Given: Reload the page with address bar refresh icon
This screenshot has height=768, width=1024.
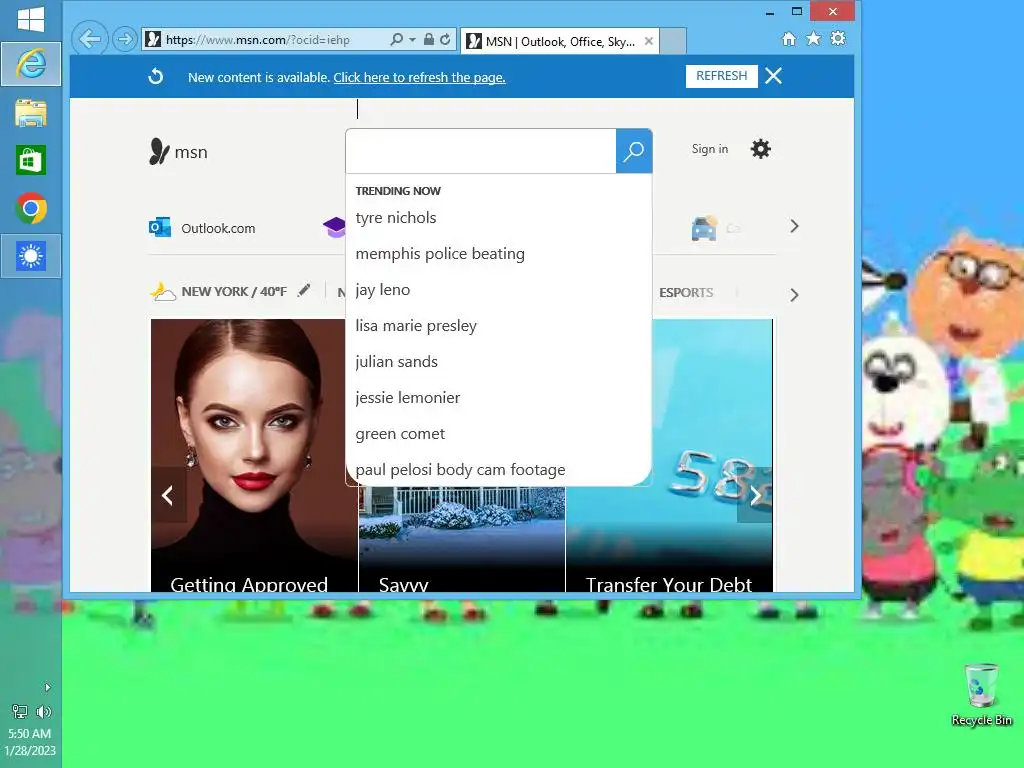Looking at the screenshot, I should pos(445,39).
